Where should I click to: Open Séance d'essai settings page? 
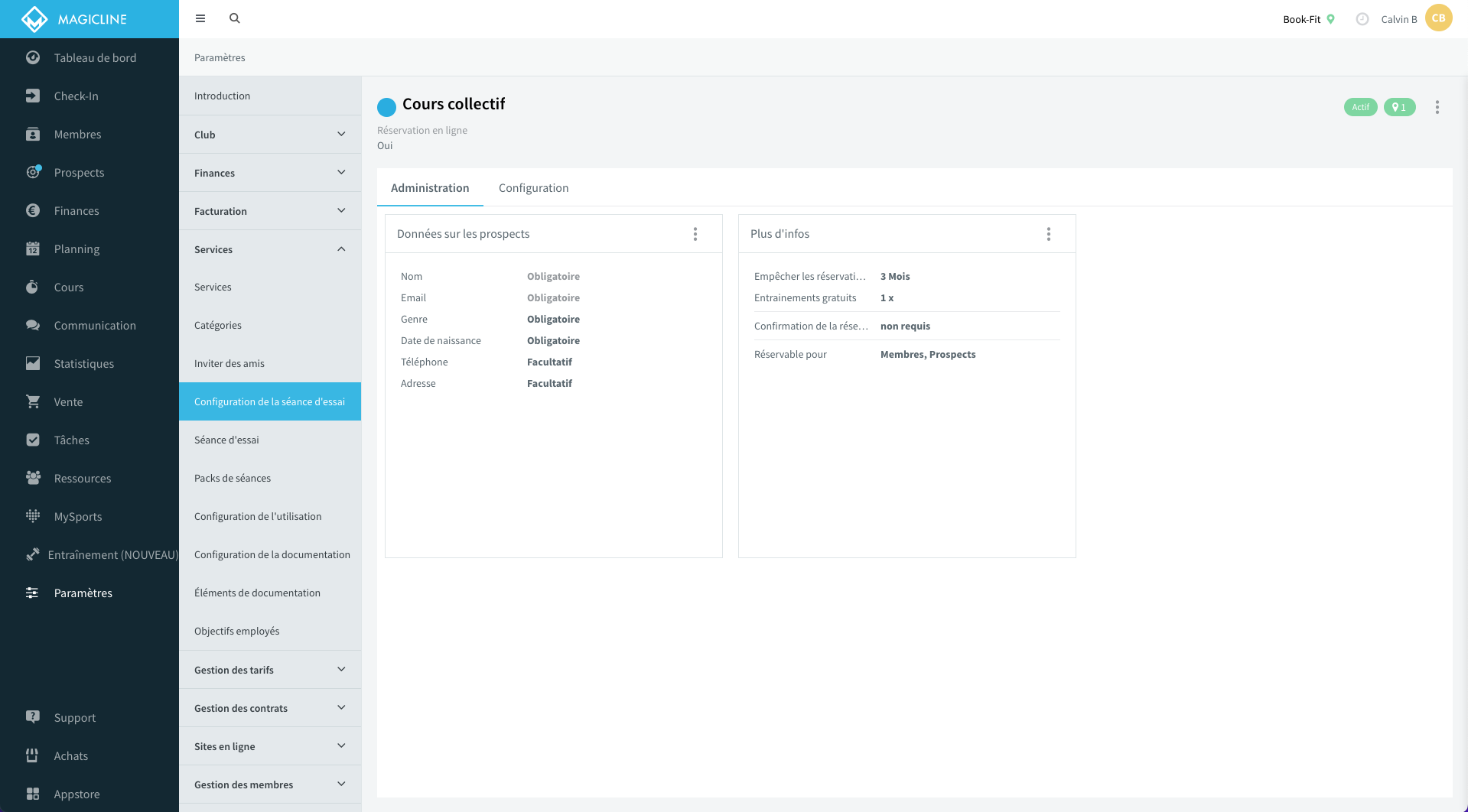pos(226,440)
